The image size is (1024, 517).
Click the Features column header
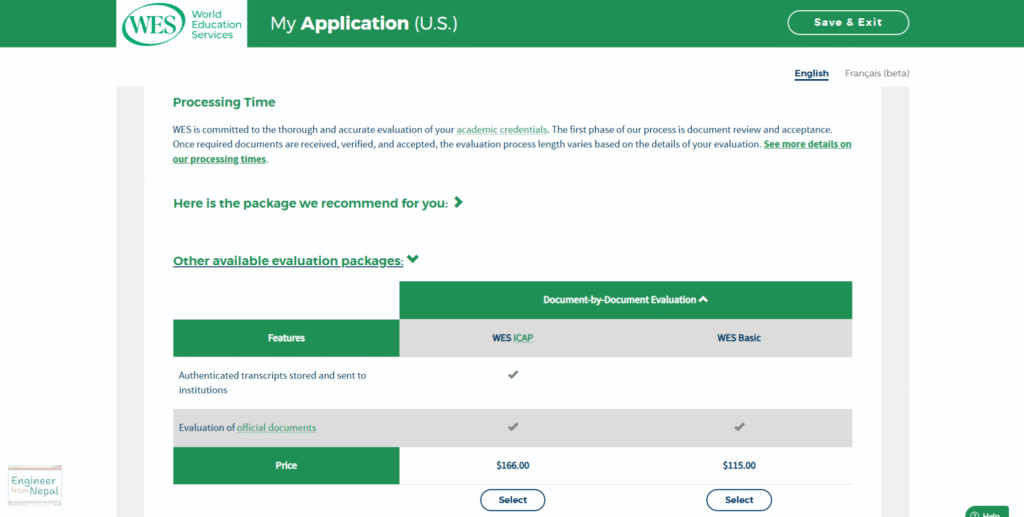tap(286, 338)
